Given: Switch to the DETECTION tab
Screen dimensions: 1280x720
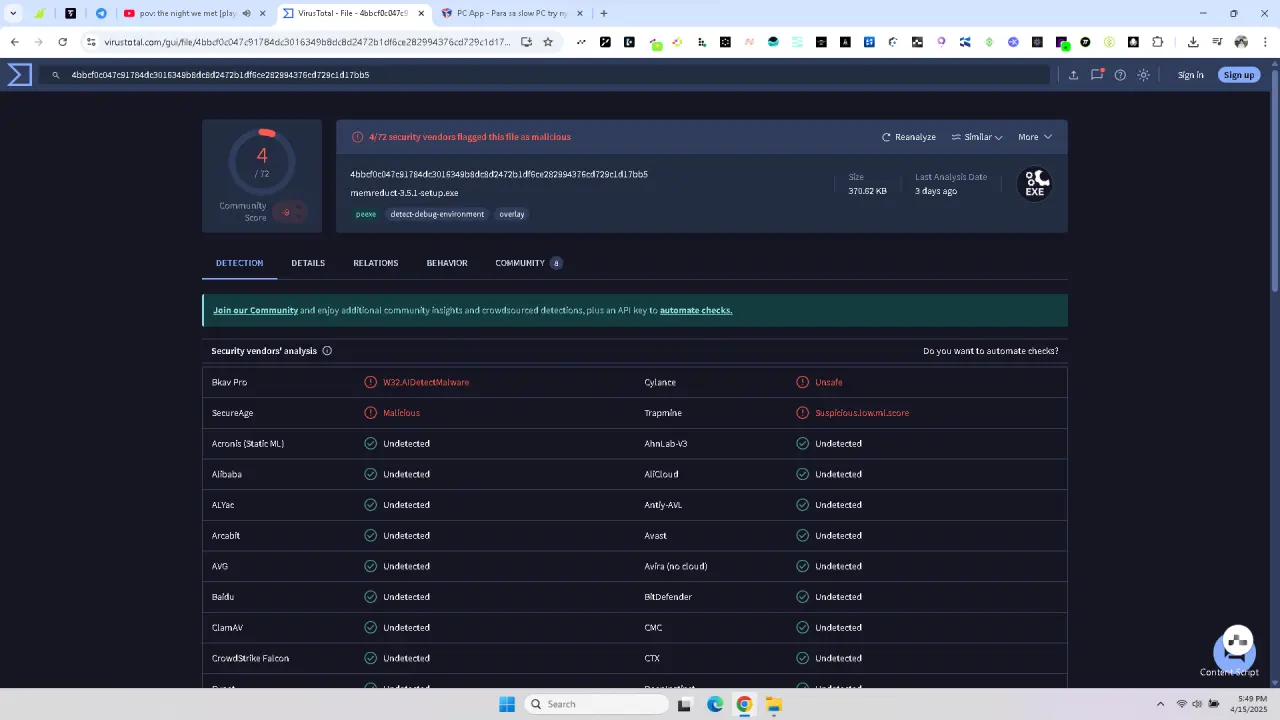Looking at the screenshot, I should coord(239,263).
